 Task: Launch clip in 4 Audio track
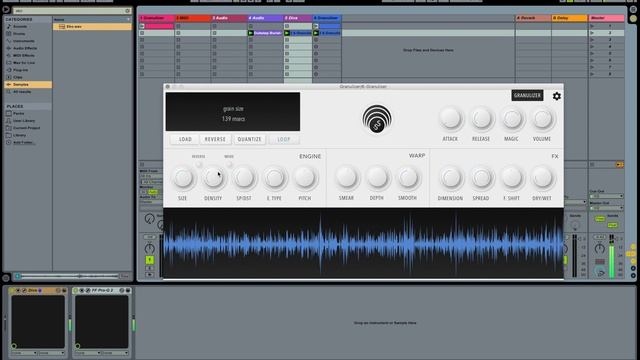point(251,33)
